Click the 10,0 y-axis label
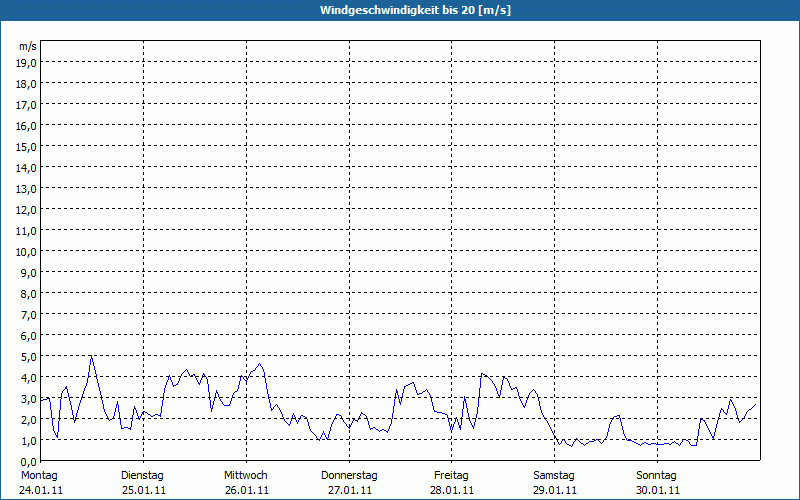This screenshot has width=800, height=500. click(26, 252)
